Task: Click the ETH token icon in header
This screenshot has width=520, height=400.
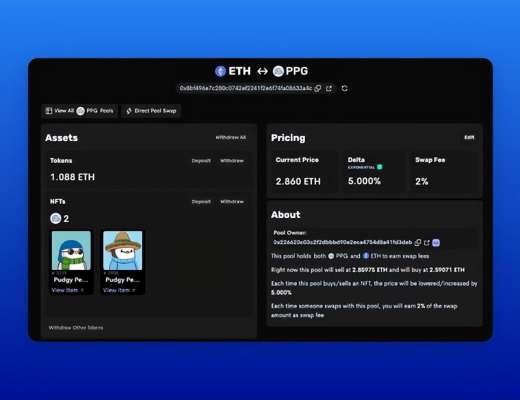Action: point(220,71)
